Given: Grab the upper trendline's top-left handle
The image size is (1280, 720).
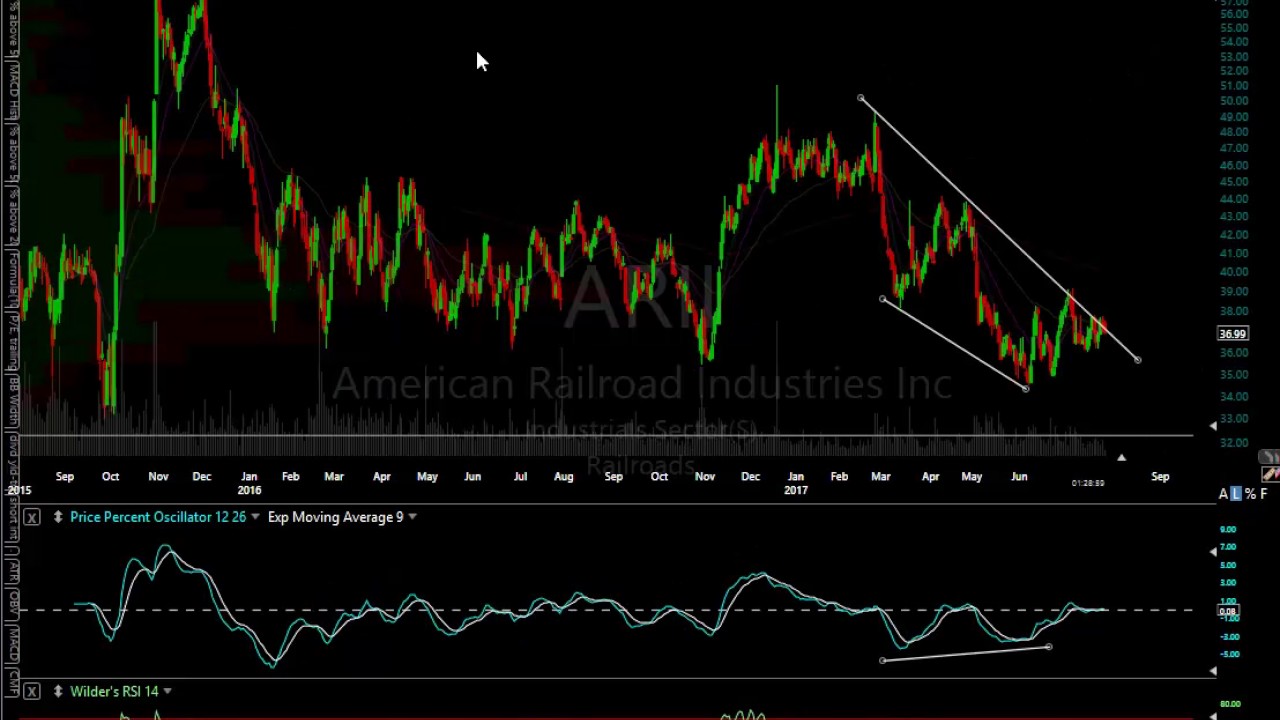Looking at the screenshot, I should pos(861,98).
